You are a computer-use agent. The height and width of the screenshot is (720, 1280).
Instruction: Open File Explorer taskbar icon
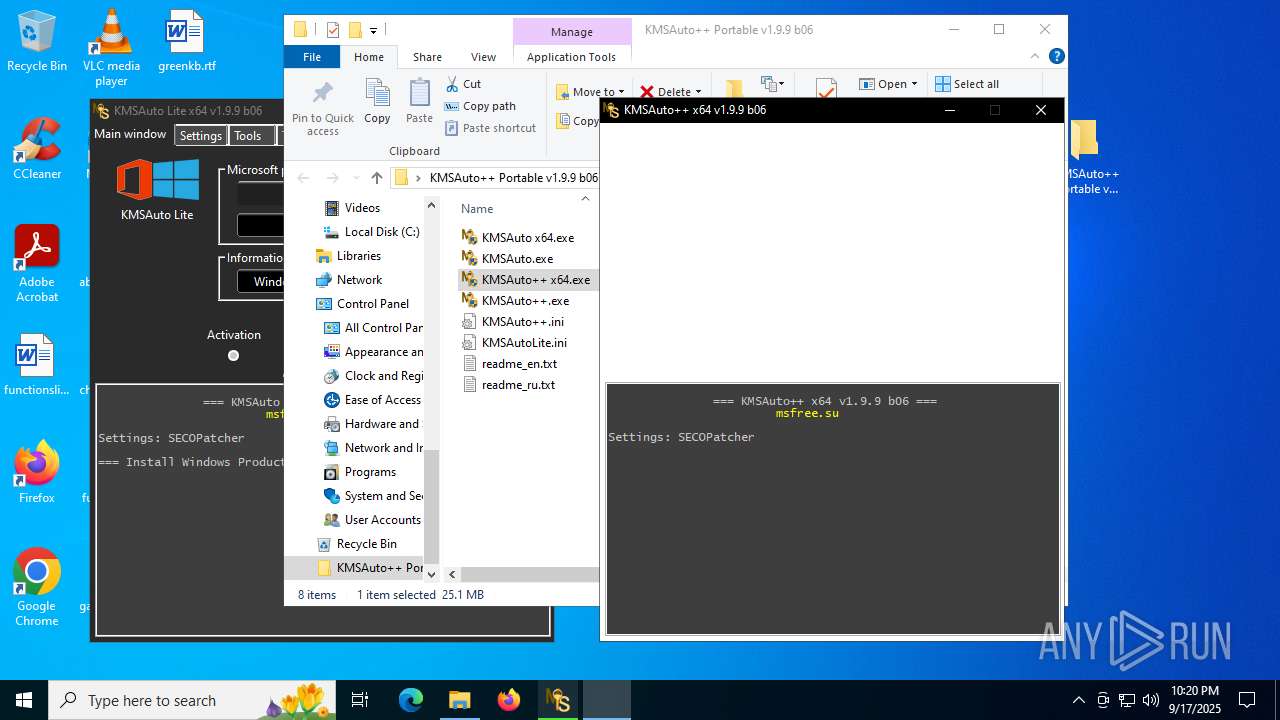[x=459, y=700]
